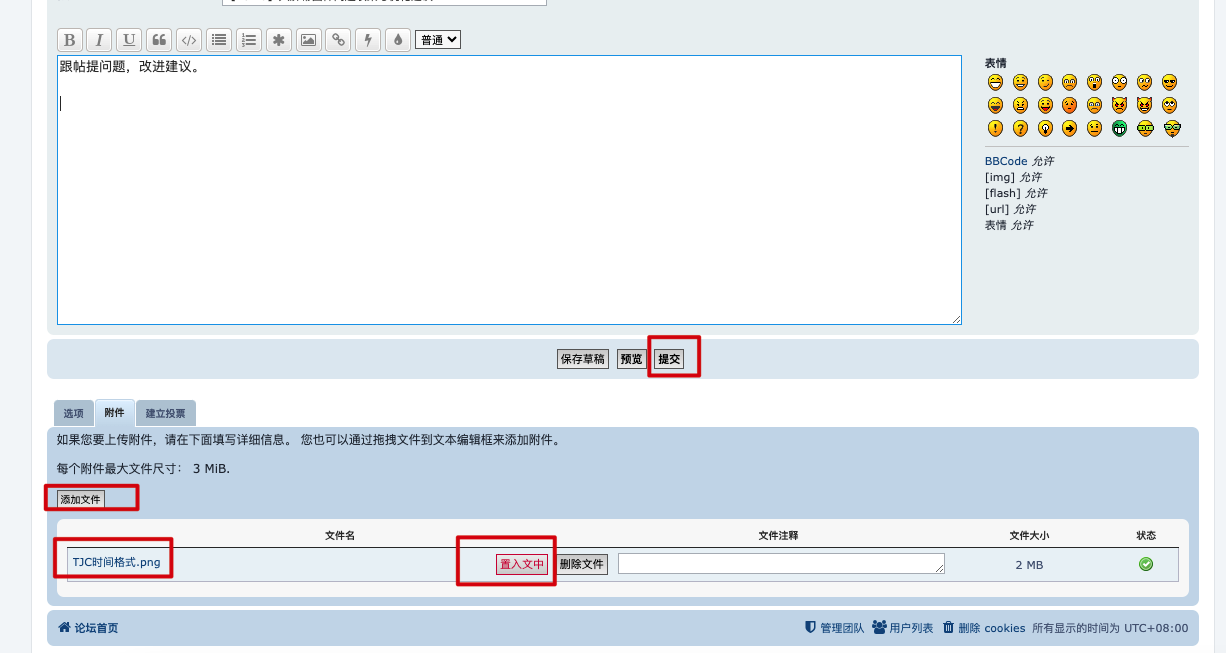Click the underline formatting icon
Image resolution: width=1226 pixels, height=653 pixels.
pyautogui.click(x=129, y=40)
